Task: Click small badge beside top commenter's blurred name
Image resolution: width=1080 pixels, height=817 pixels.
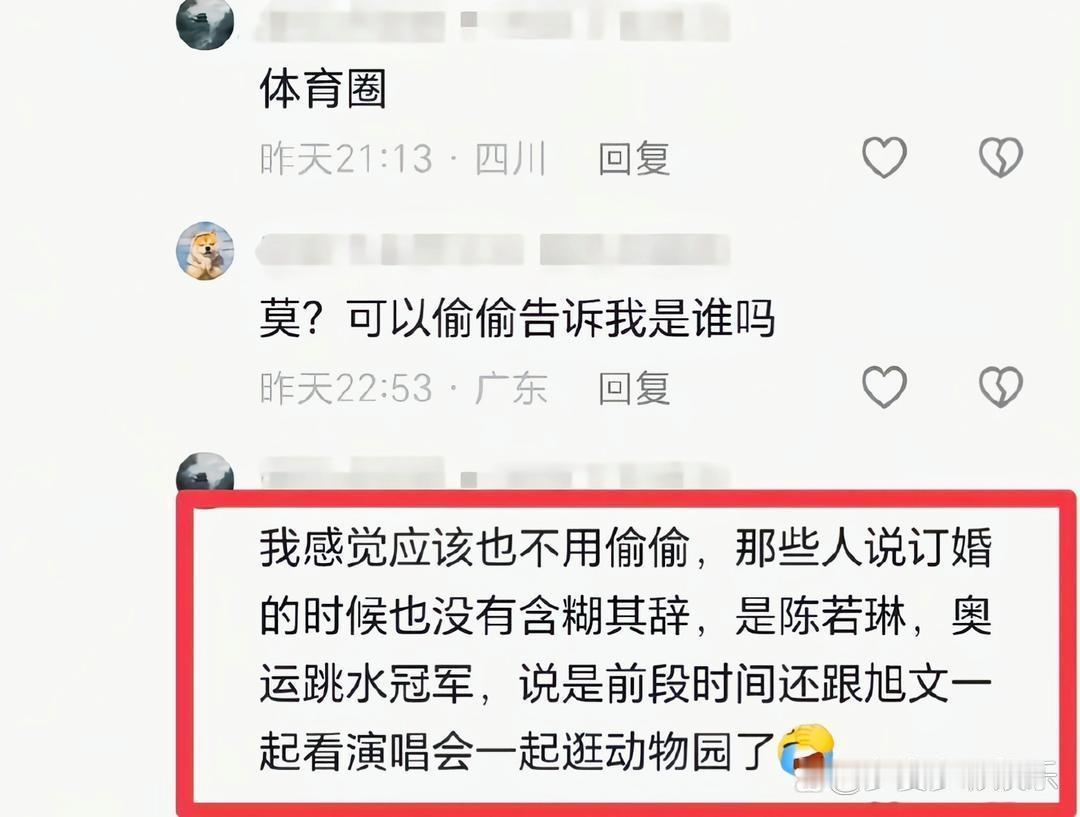Action: 469,19
